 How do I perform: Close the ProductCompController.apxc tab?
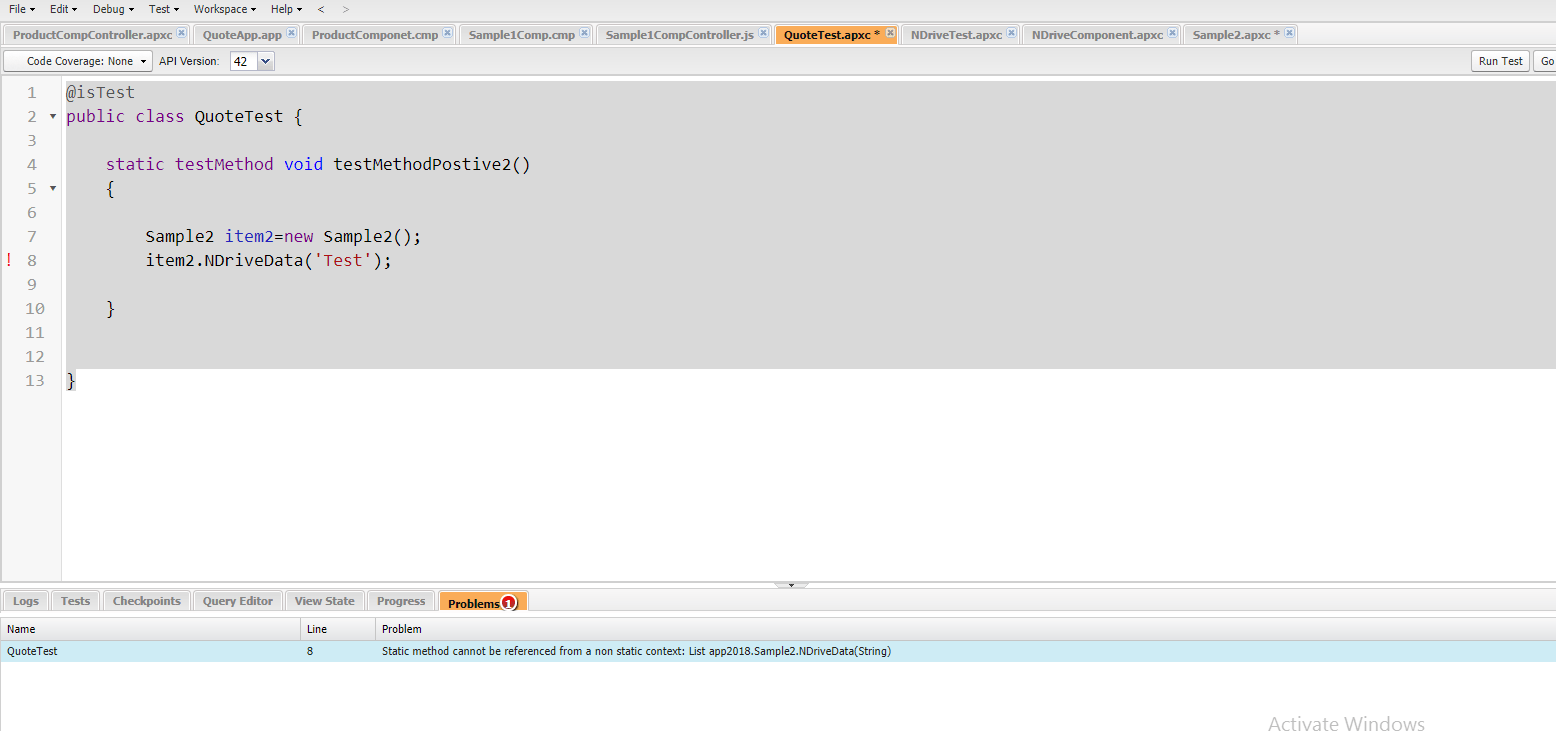pyautogui.click(x=182, y=33)
